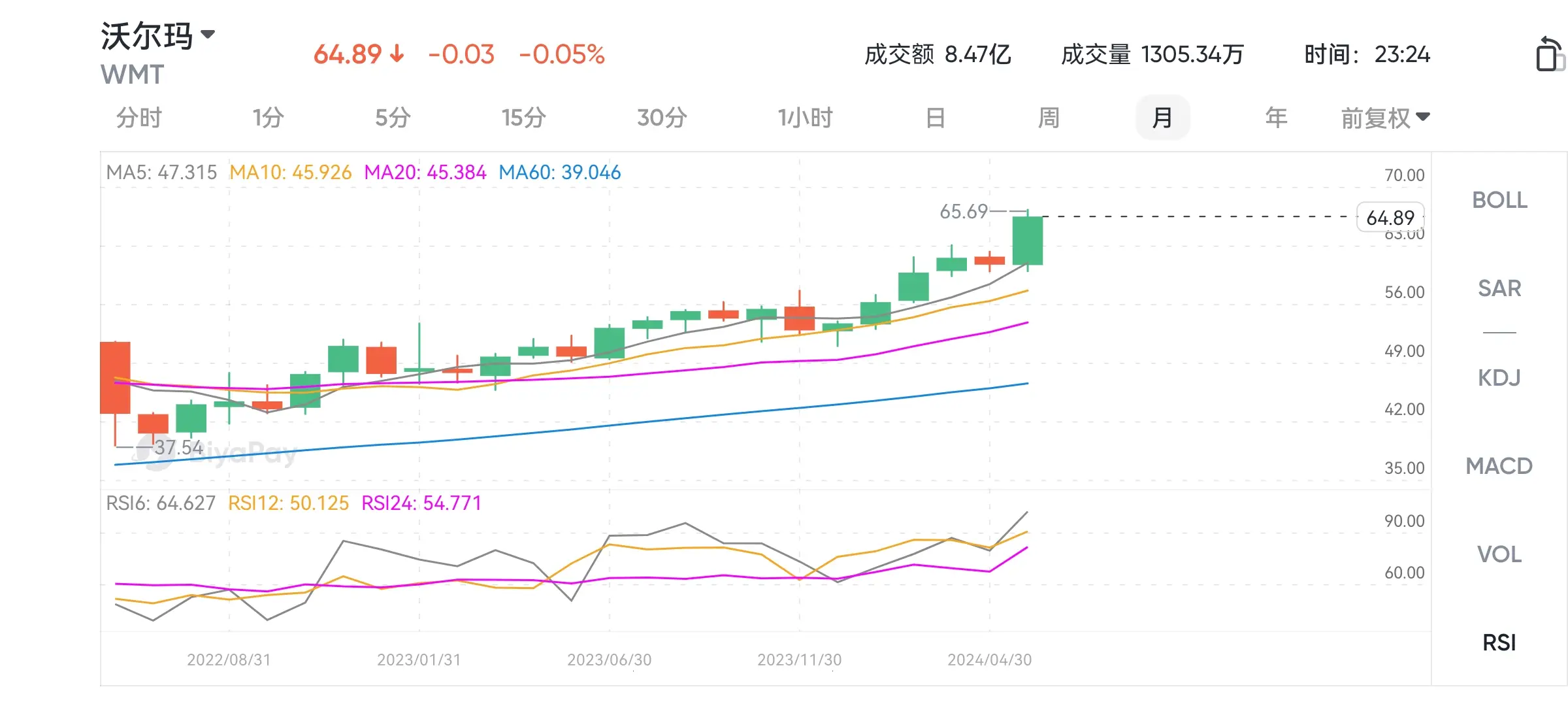Click the 56.00 price axis label

click(1405, 292)
